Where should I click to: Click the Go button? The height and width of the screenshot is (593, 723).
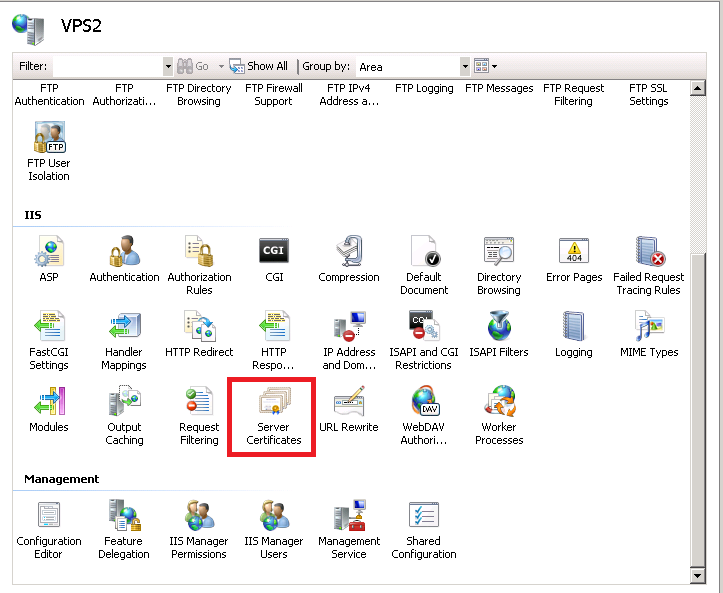tap(193, 66)
